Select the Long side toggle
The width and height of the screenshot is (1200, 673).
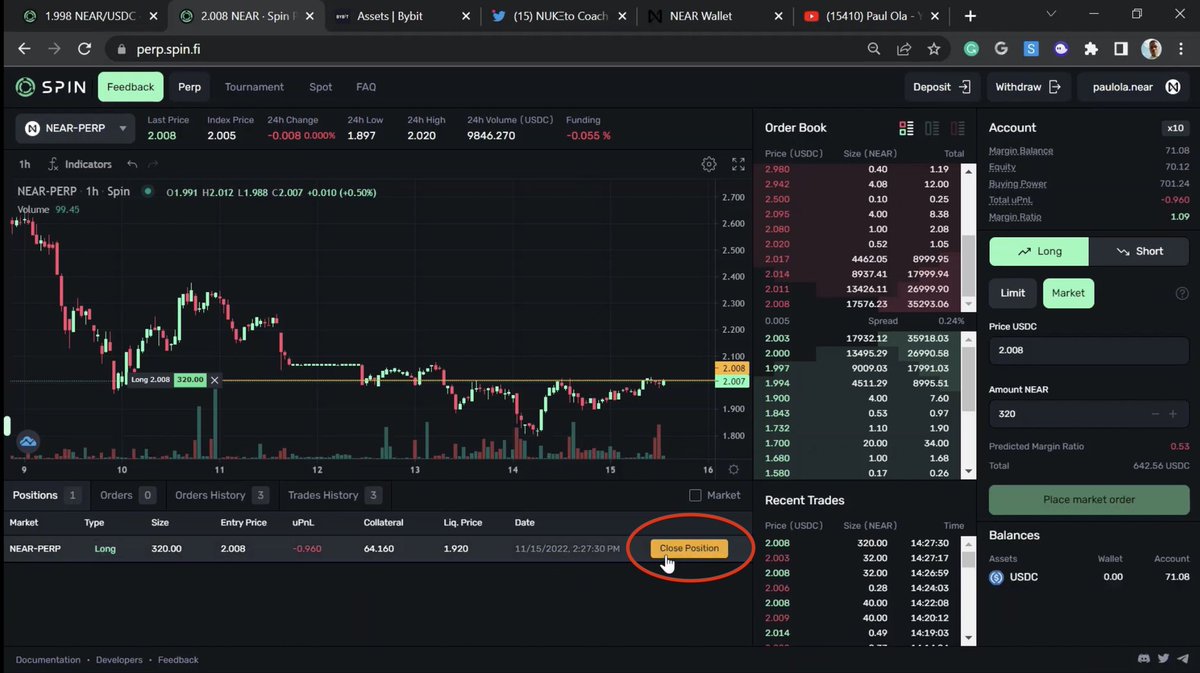click(1039, 251)
